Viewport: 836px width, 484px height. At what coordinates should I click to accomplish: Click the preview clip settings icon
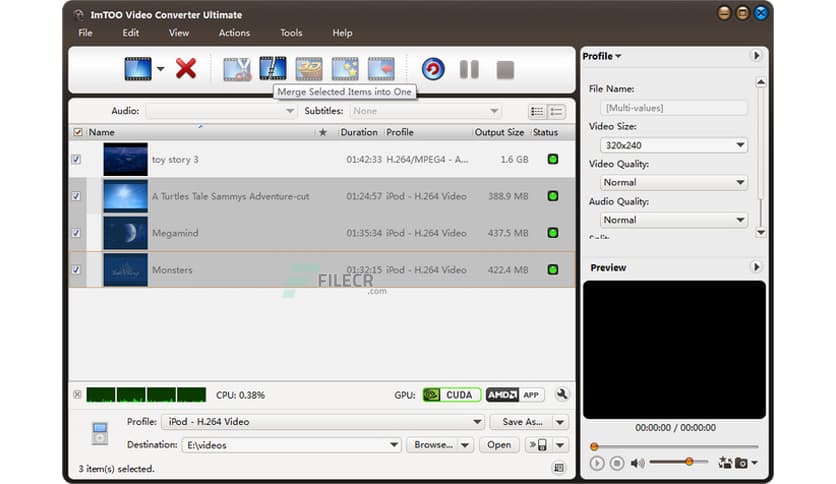click(725, 463)
